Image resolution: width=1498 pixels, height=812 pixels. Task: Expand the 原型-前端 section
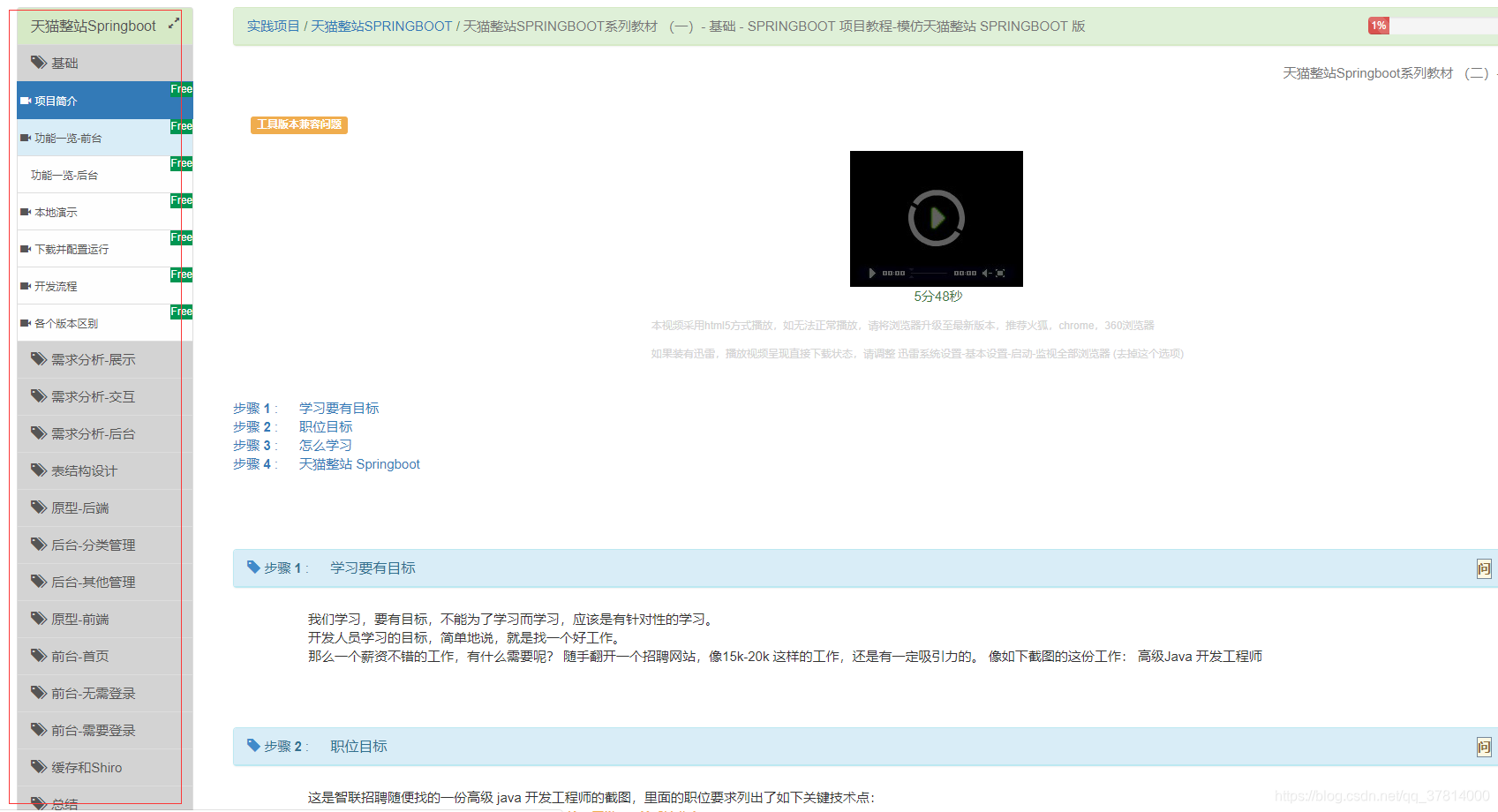pos(105,619)
